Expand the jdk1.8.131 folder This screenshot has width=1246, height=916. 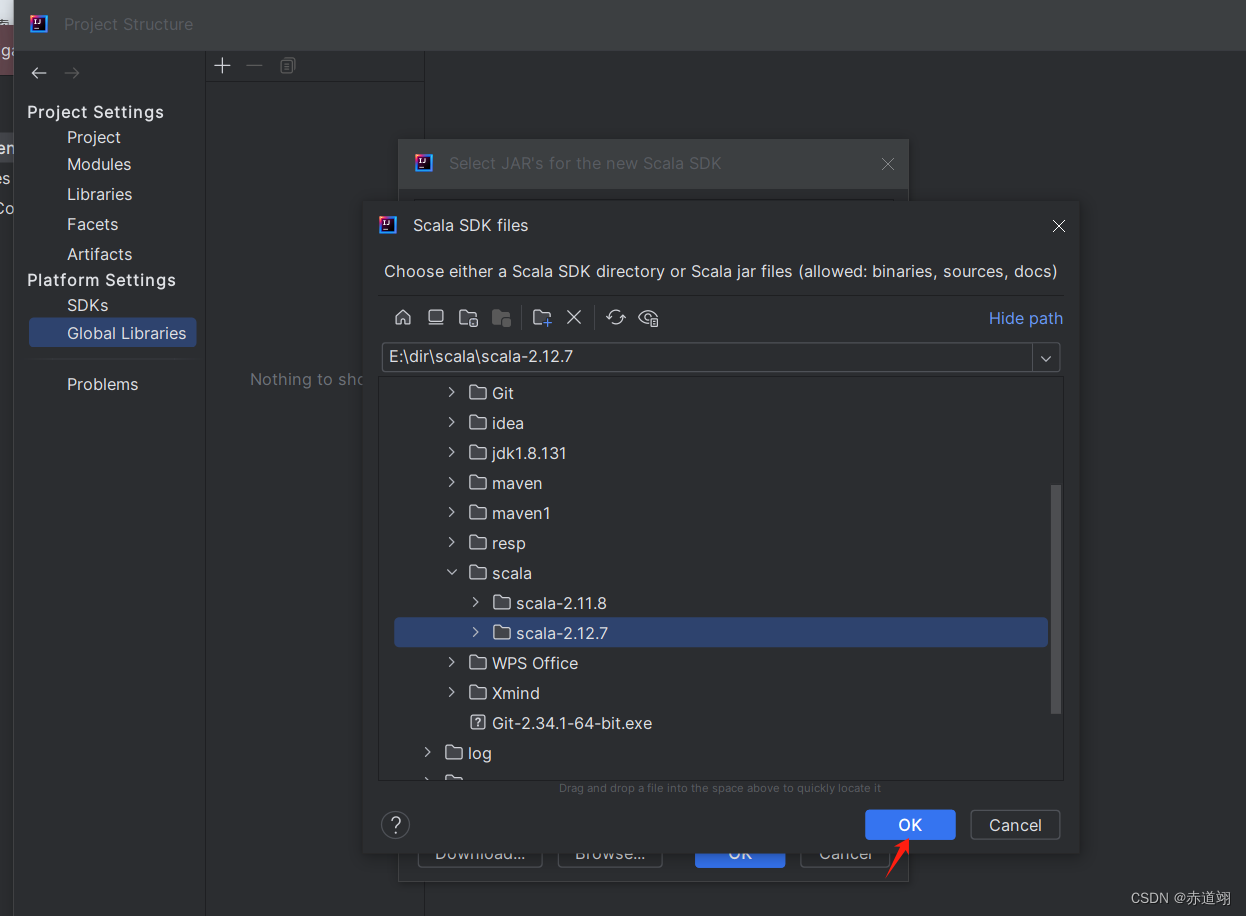click(x=452, y=453)
